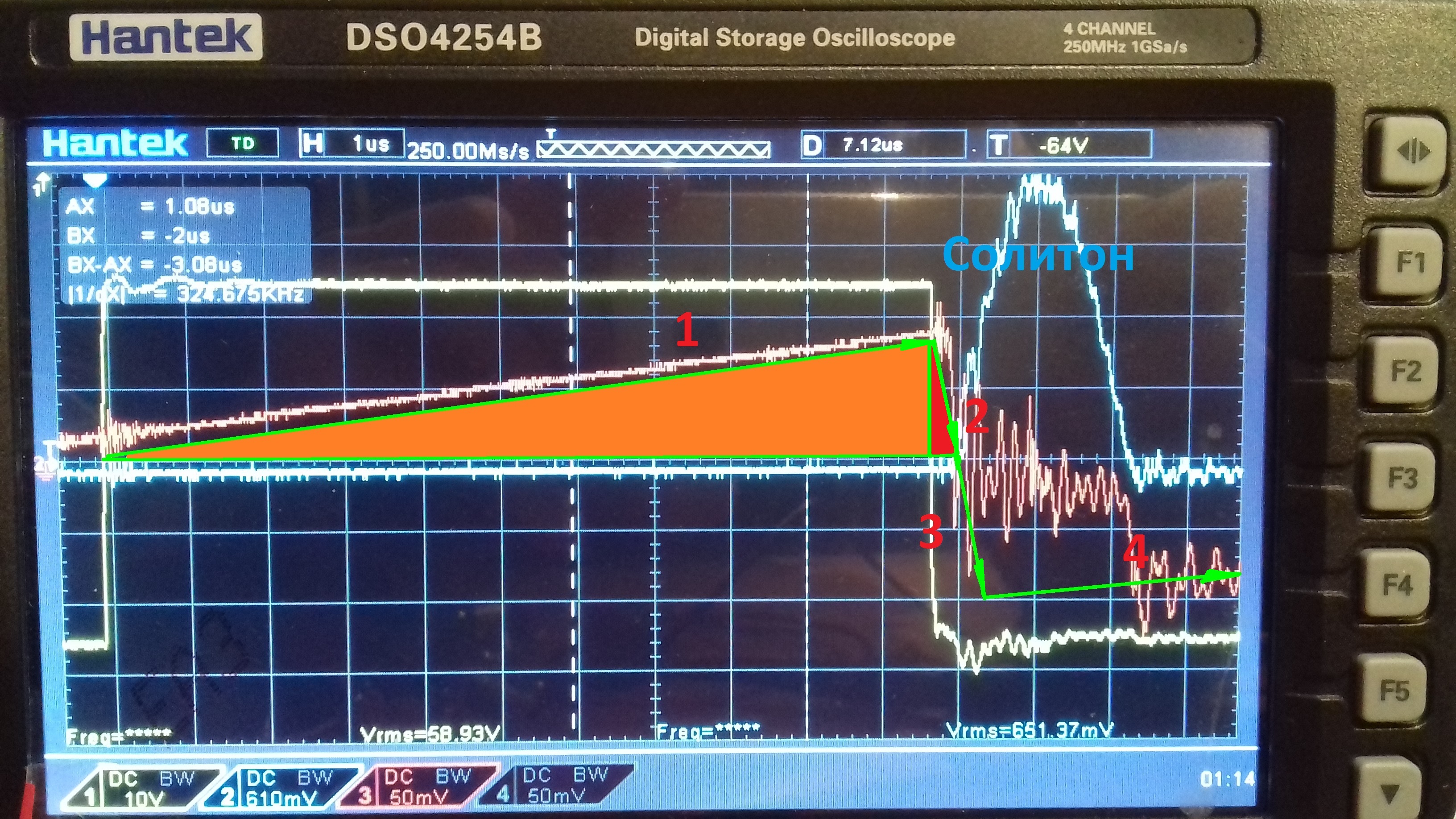The image size is (1456, 819).
Task: Select channel 2 DC 610mV indicator
Action: tap(281, 787)
